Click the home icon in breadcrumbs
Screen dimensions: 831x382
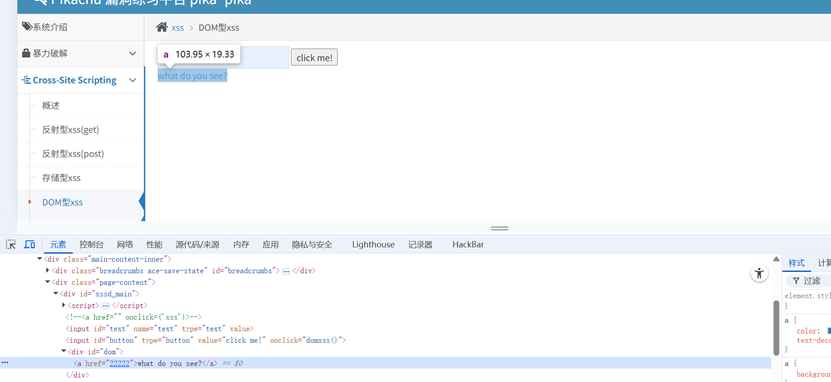pyautogui.click(x=162, y=27)
